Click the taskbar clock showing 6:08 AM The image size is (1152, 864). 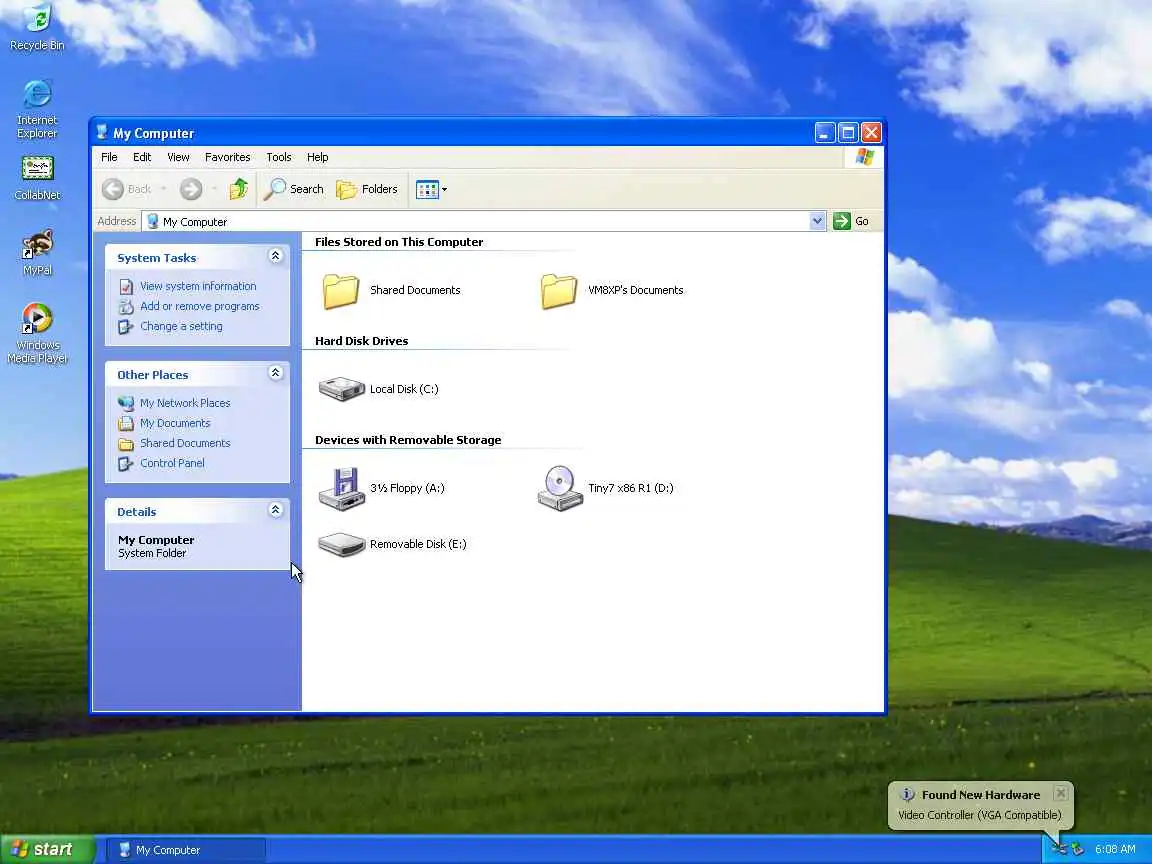(1115, 849)
